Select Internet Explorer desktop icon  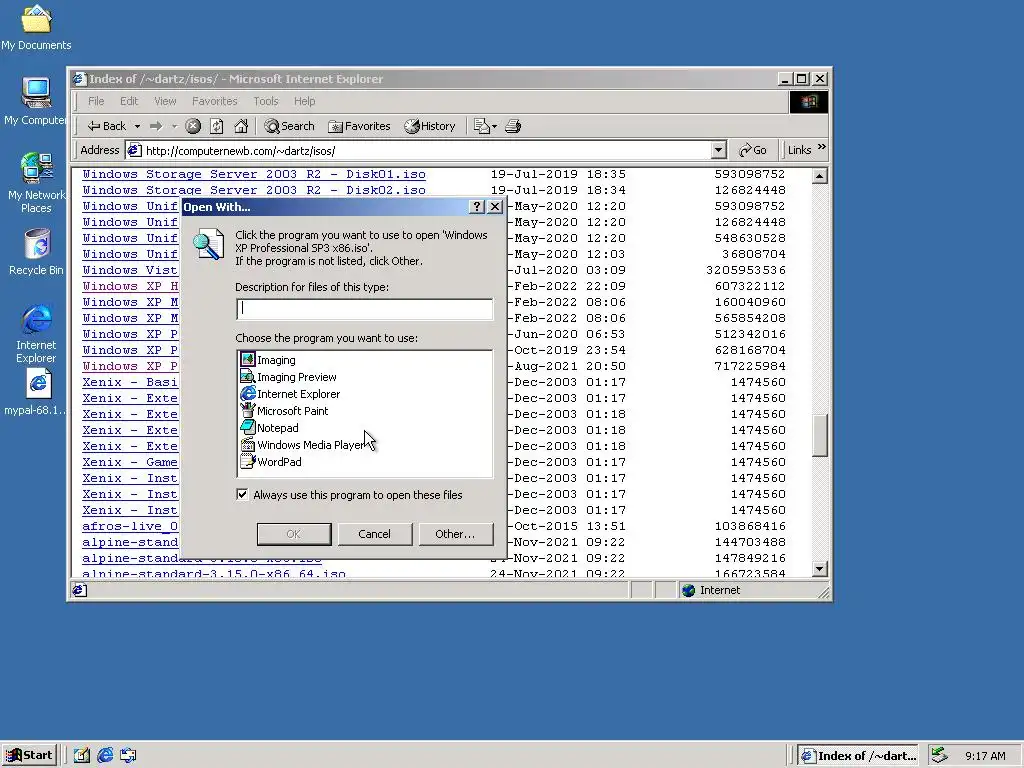click(36, 334)
